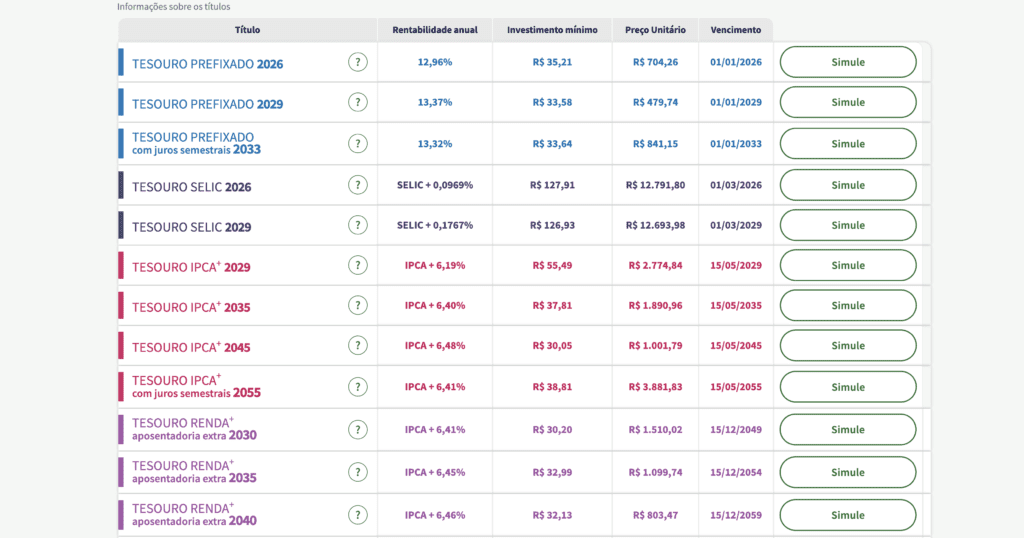Open the Tesouro Selic 2029 title
This screenshot has height=538, width=1024.
point(191,227)
